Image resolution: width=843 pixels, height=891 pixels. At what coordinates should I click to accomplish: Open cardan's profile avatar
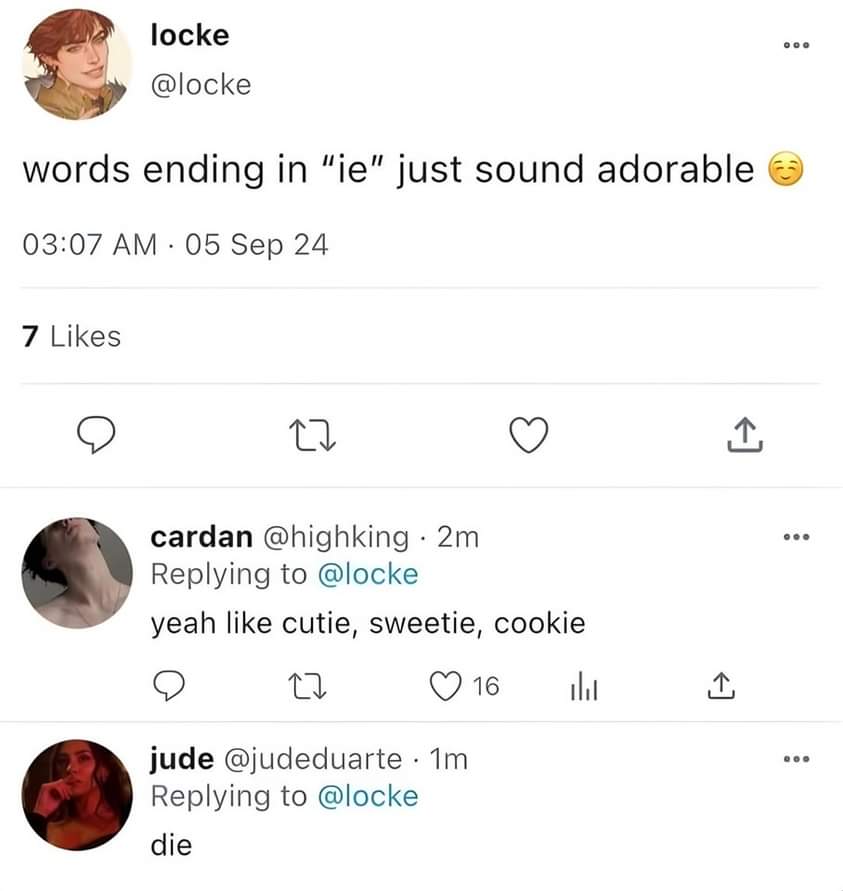(x=76, y=573)
